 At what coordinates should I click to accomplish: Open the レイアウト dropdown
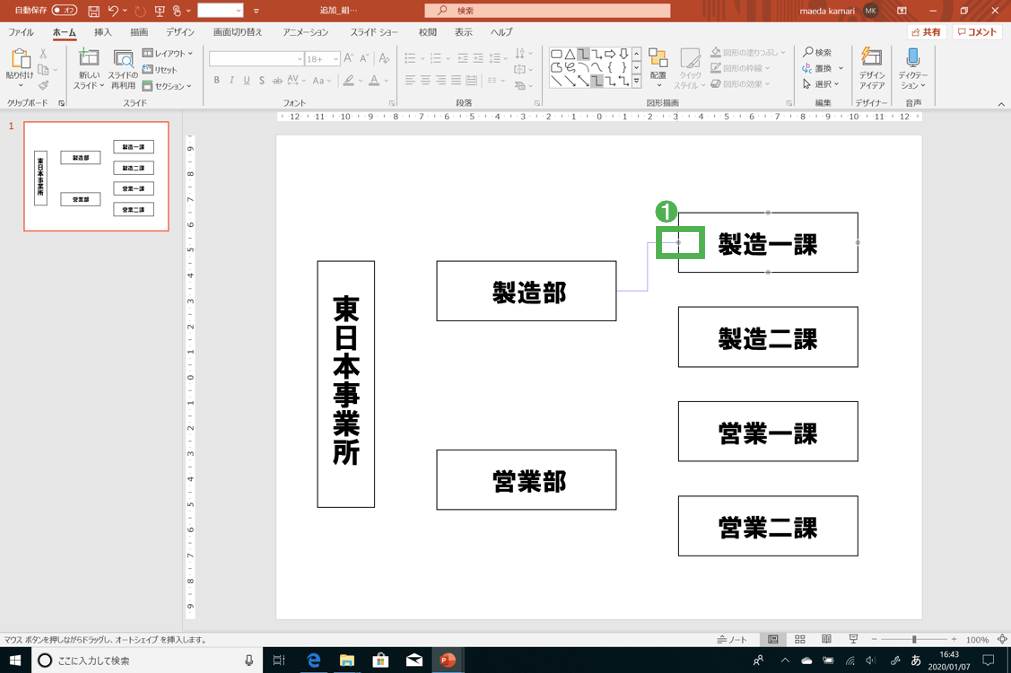point(168,54)
